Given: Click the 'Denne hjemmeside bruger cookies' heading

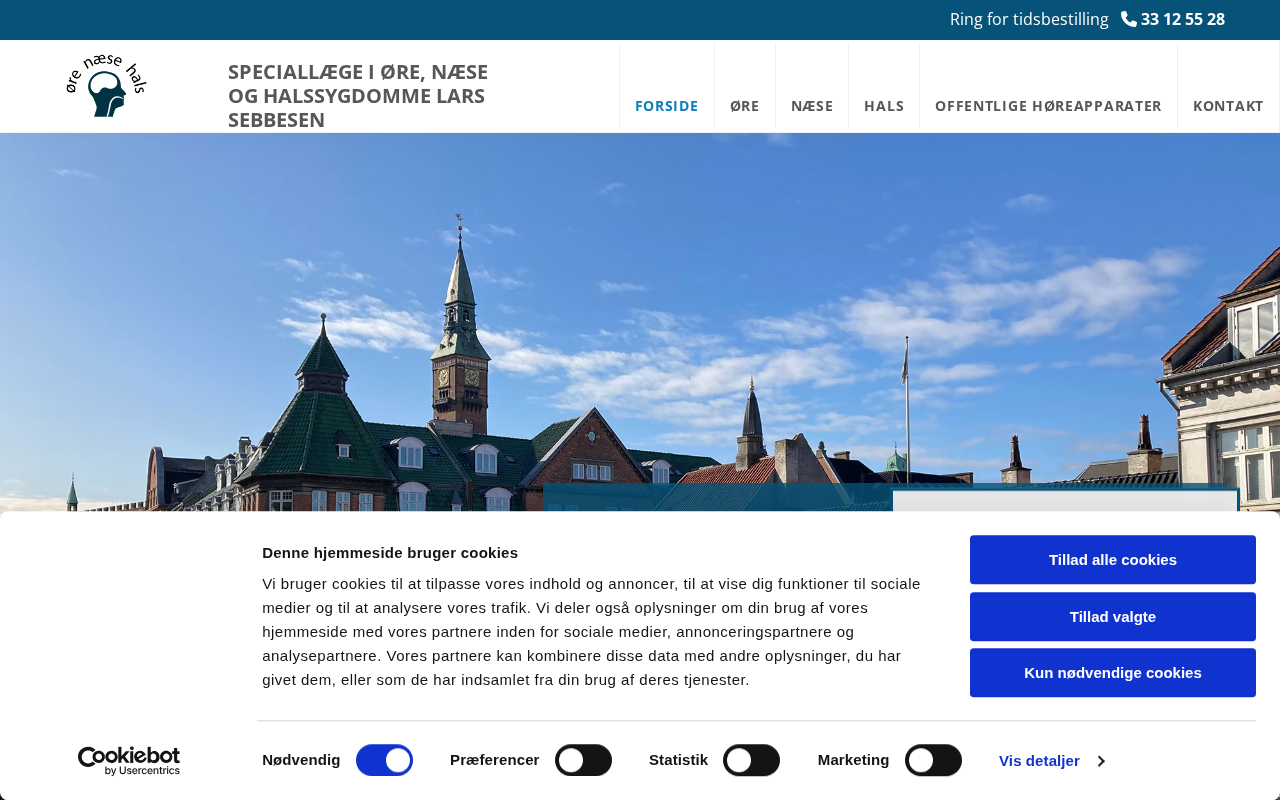Looking at the screenshot, I should pyautogui.click(x=390, y=553).
